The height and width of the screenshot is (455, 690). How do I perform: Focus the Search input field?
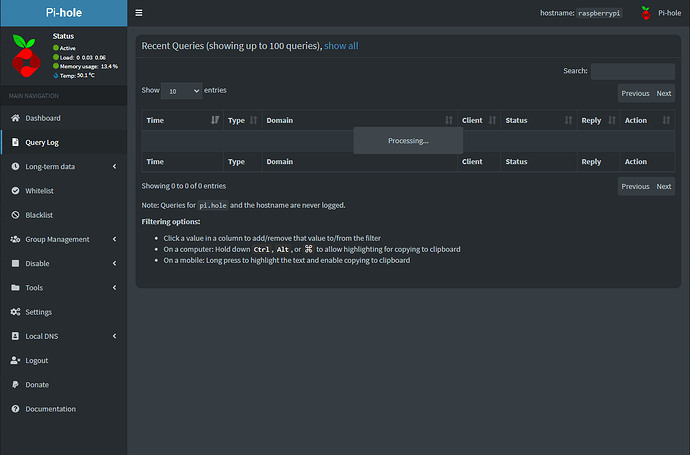pyautogui.click(x=632, y=71)
